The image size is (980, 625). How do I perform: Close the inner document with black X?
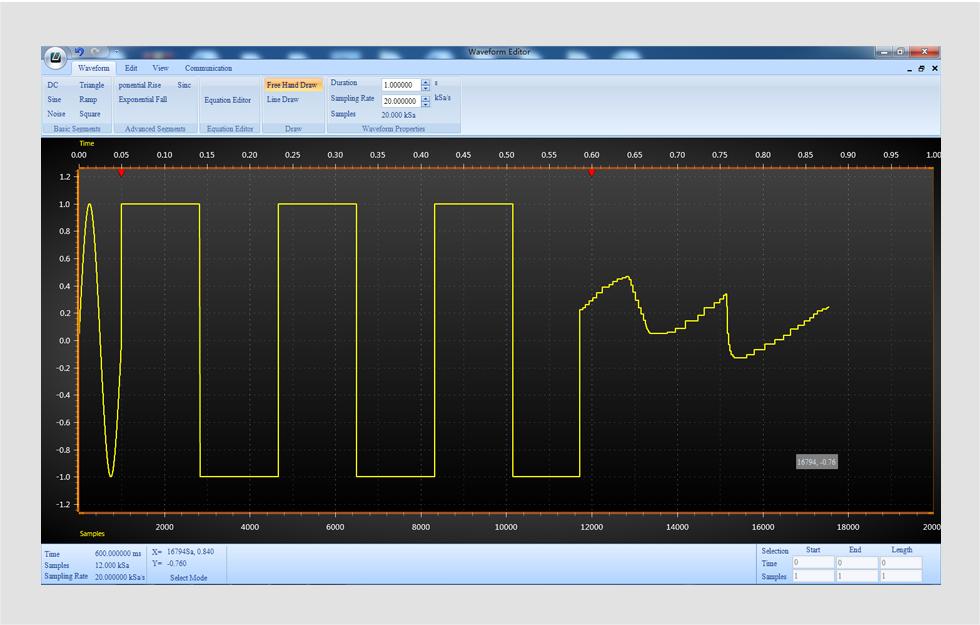[x=935, y=69]
